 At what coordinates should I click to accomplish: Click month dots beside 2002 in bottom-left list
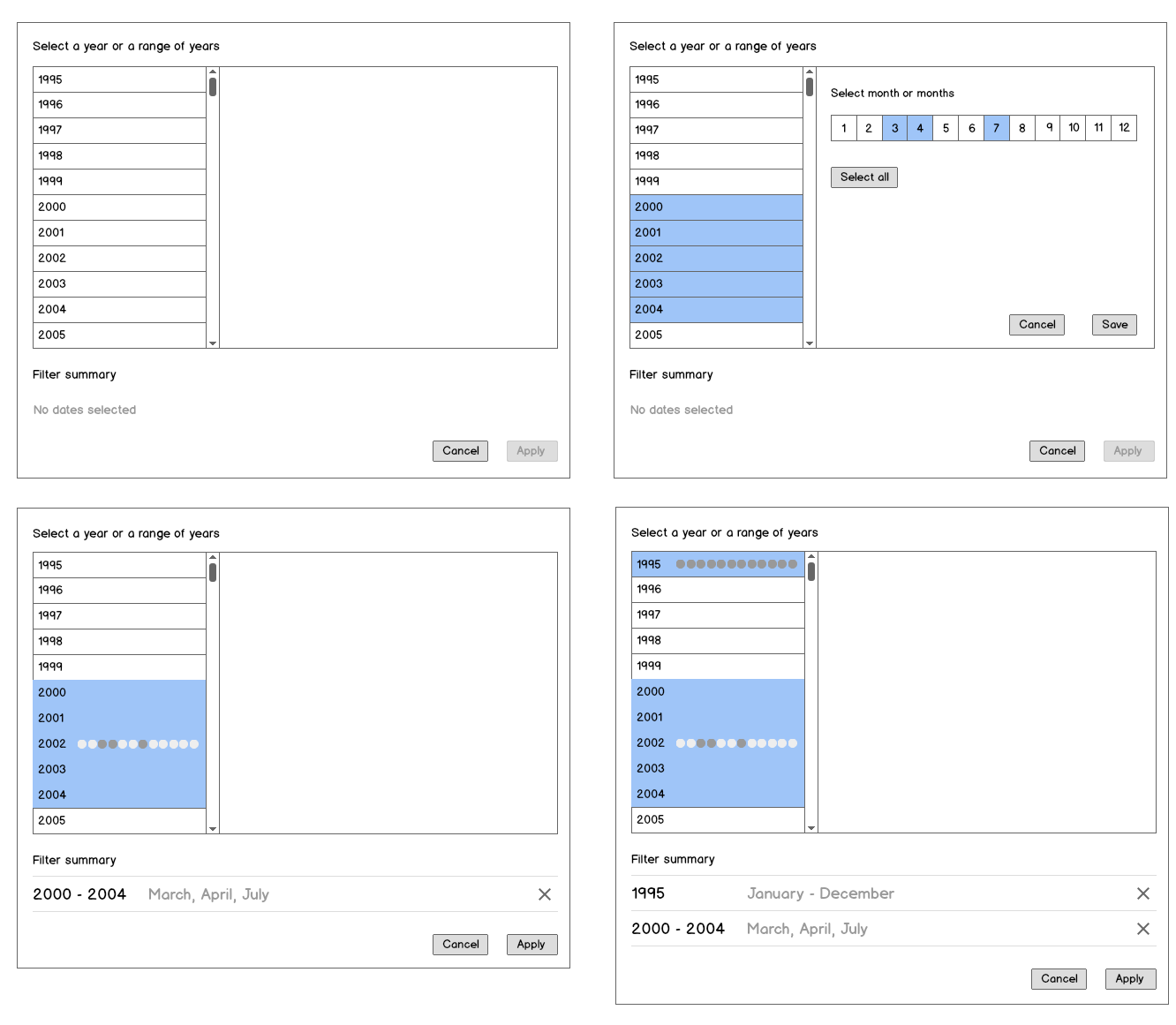(138, 744)
